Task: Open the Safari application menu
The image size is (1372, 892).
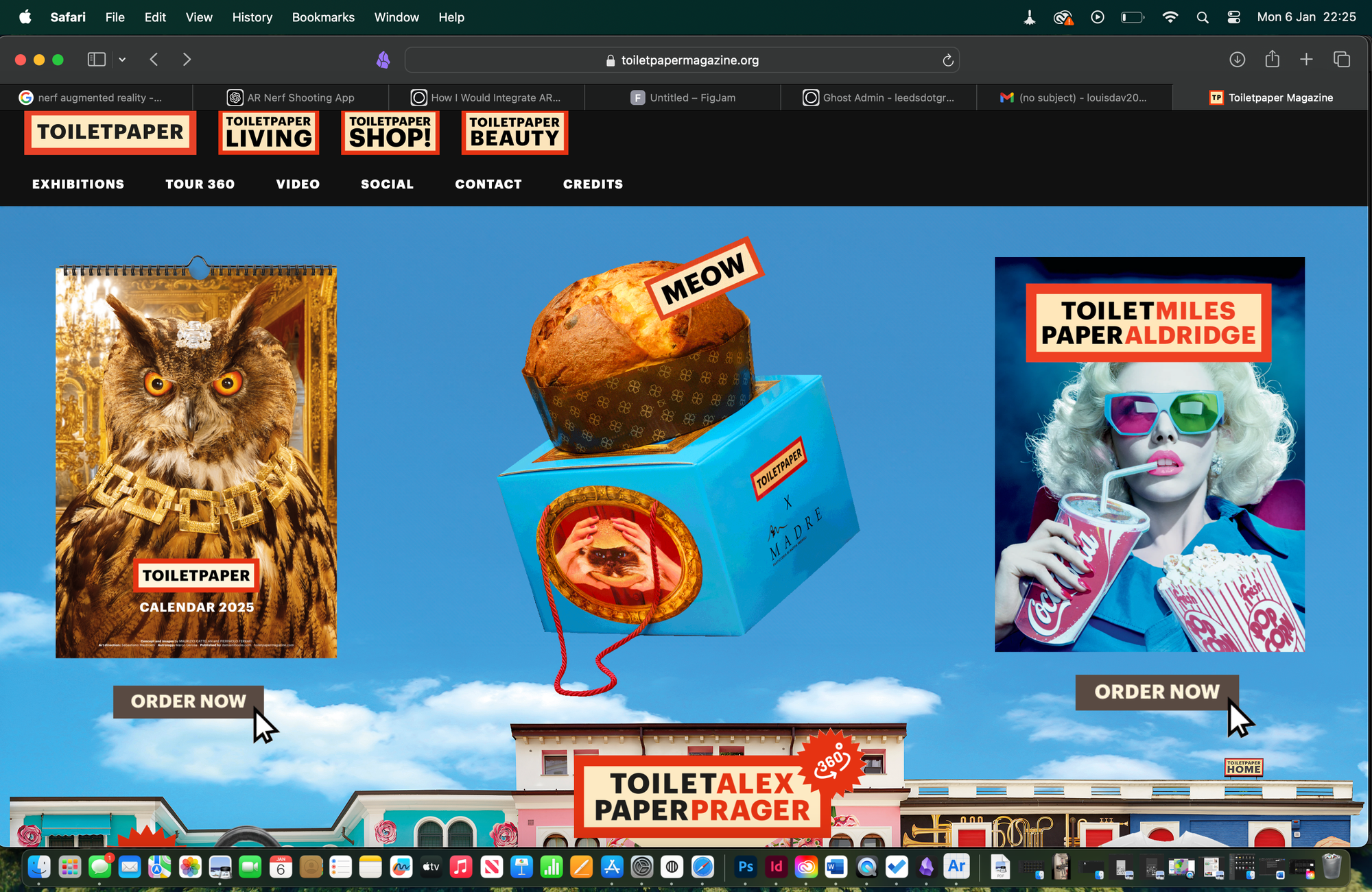Action: point(68,17)
